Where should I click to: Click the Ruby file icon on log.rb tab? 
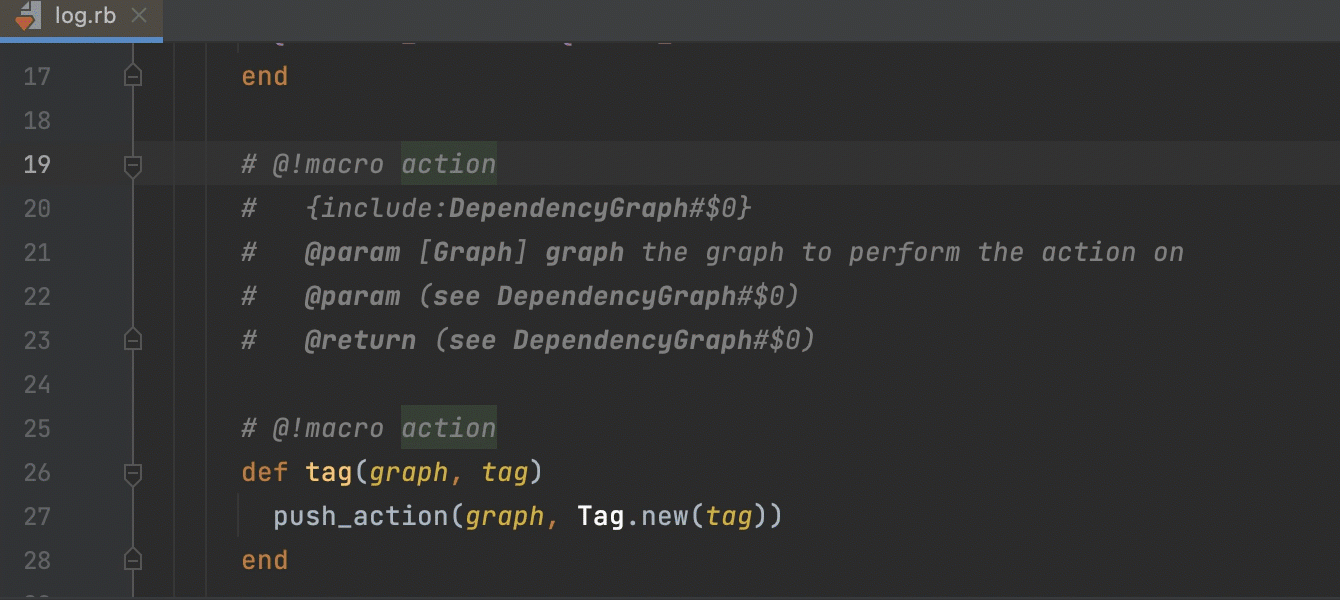[28, 16]
